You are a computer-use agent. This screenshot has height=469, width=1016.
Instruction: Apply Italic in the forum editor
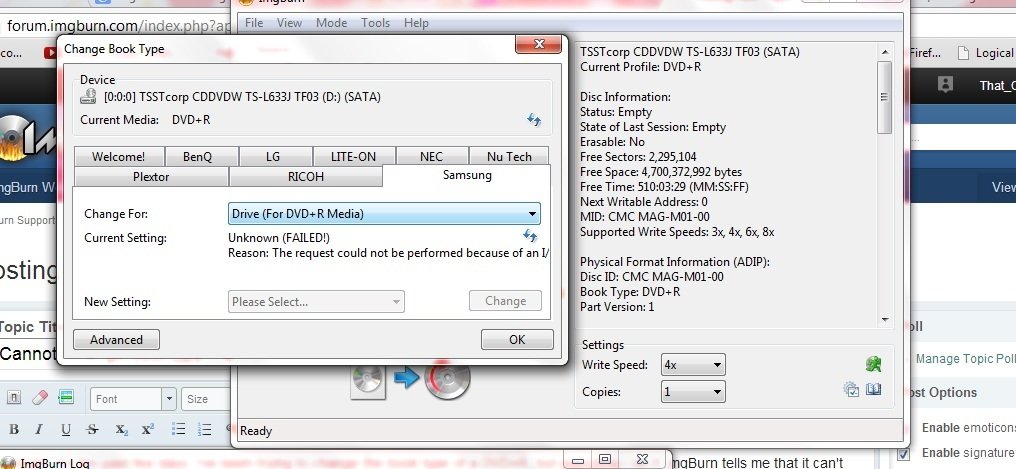pos(39,429)
